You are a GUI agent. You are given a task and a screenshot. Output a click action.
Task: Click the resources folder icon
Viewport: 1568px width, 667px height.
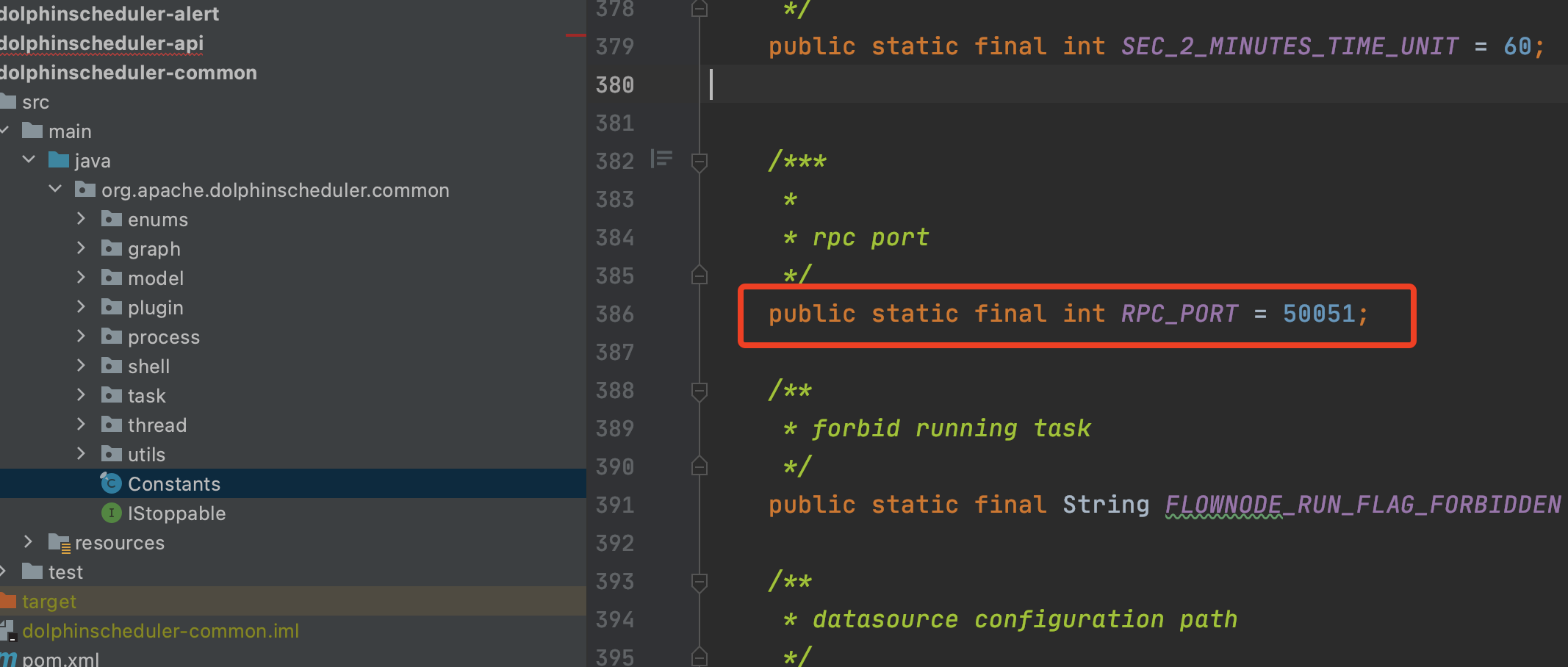coord(60,542)
